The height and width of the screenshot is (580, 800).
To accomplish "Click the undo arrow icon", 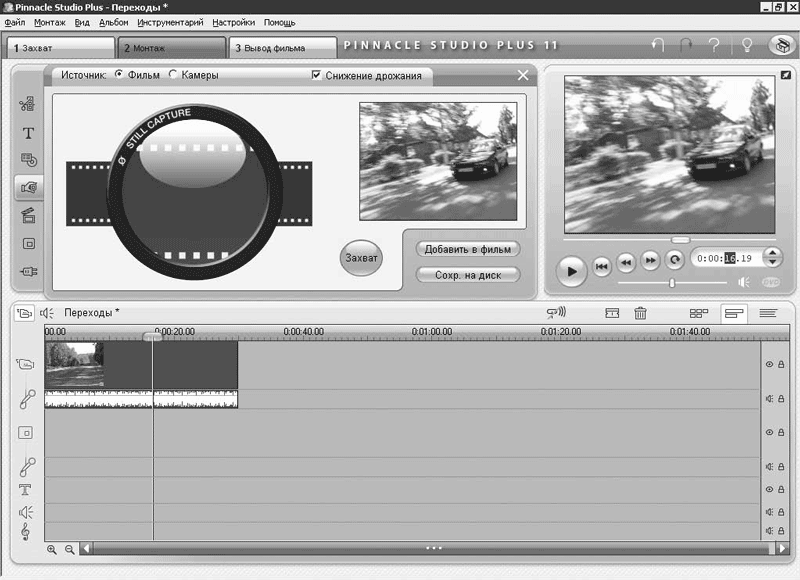I will coord(657,46).
